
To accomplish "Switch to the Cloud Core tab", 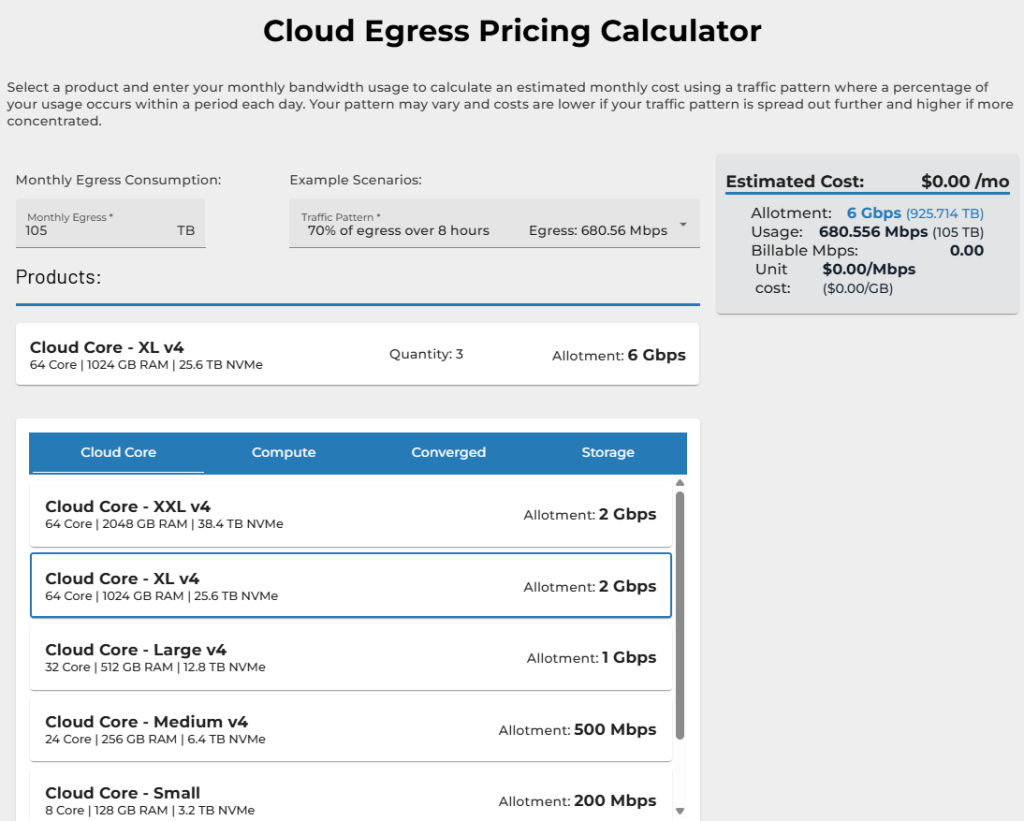I will pyautogui.click(x=118, y=452).
